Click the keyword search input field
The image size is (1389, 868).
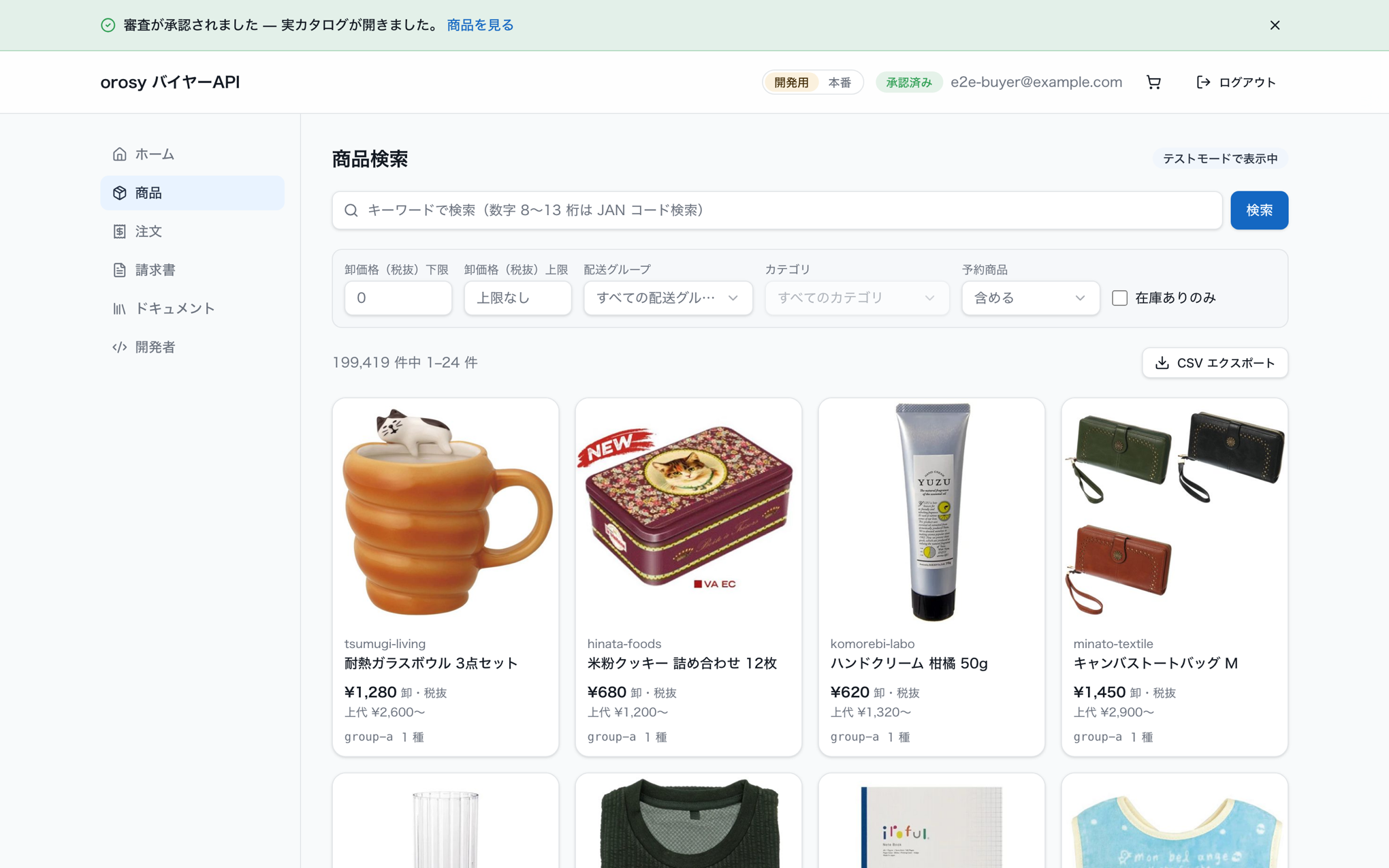pos(777,210)
